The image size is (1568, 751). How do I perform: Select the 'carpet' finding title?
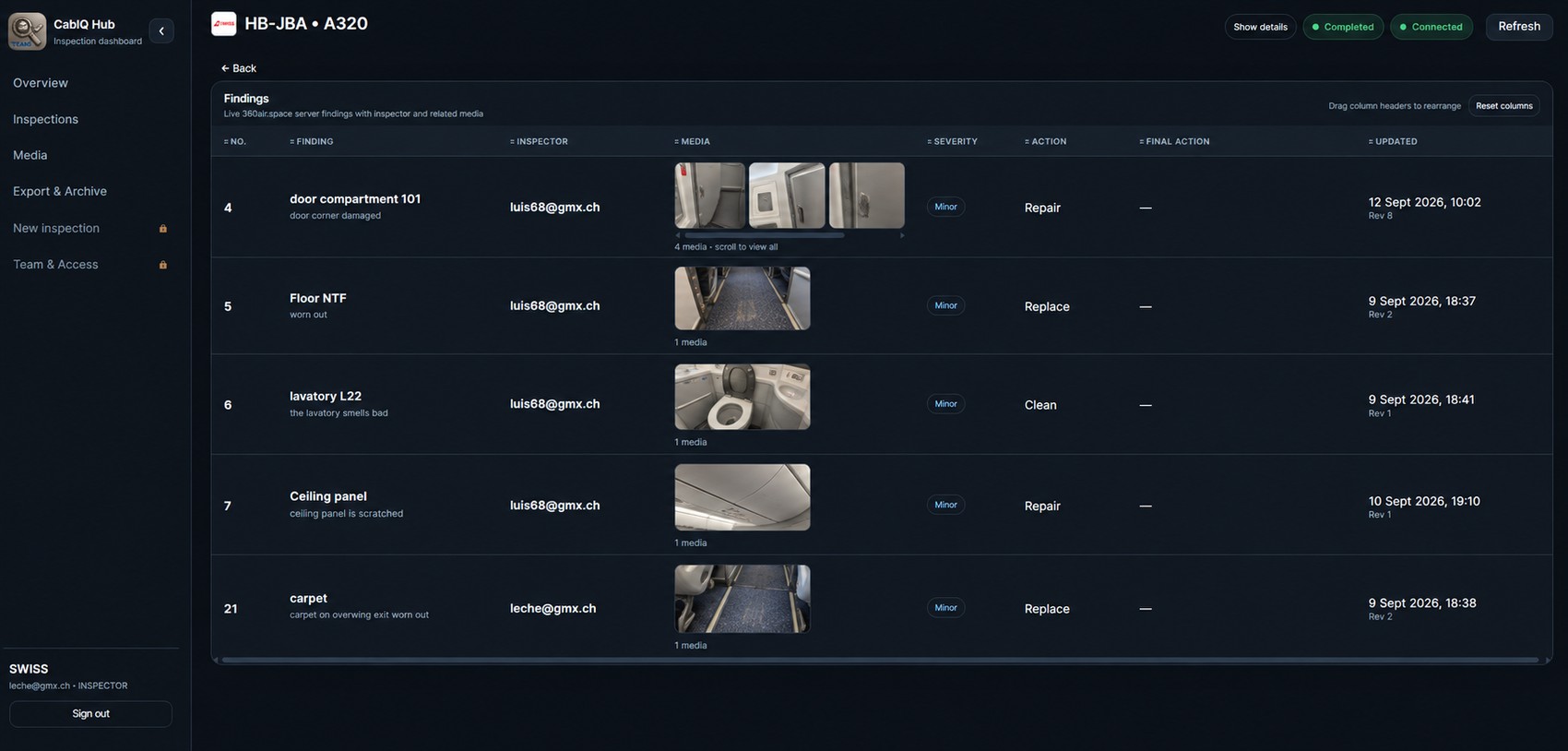[308, 599]
